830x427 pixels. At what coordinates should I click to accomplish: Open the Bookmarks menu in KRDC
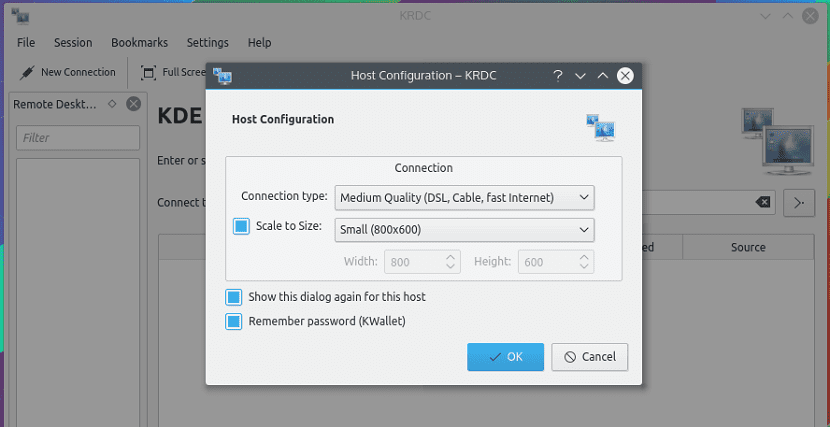point(139,43)
